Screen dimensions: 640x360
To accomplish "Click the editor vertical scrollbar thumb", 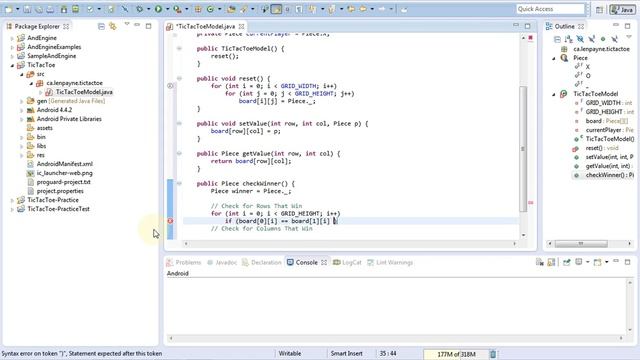I will tap(523, 149).
